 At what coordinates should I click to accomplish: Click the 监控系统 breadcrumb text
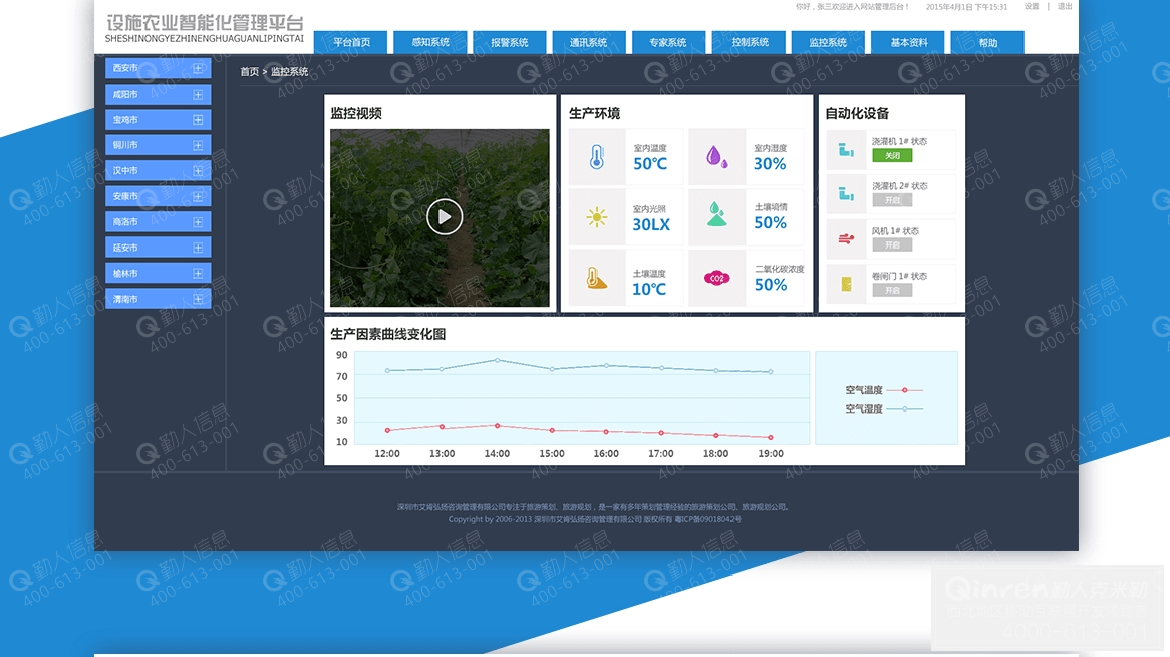pyautogui.click(x=290, y=72)
